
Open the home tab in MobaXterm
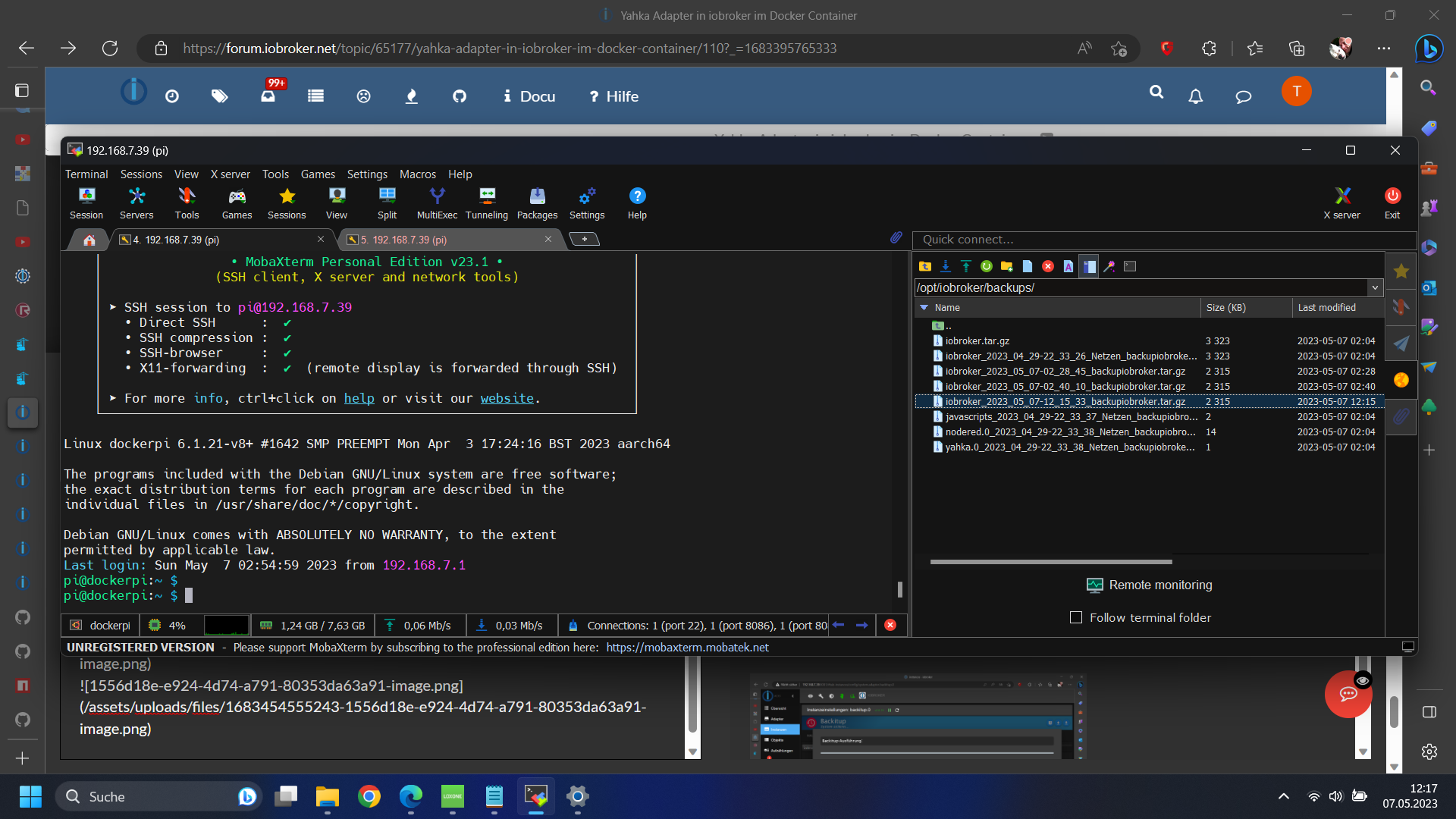coord(89,240)
